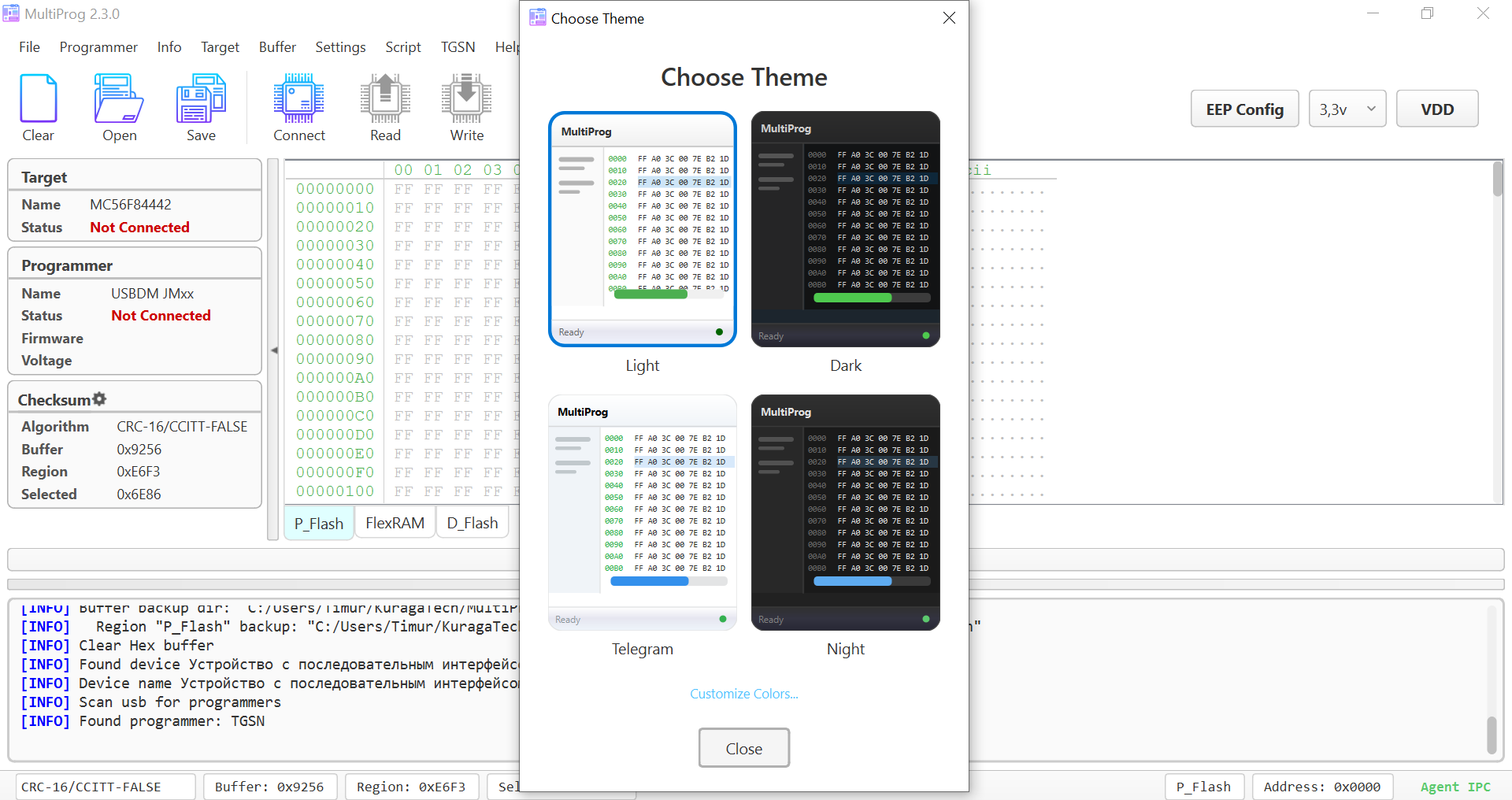The width and height of the screenshot is (1512, 800).
Task: Click the Read chip icon
Action: point(385,98)
